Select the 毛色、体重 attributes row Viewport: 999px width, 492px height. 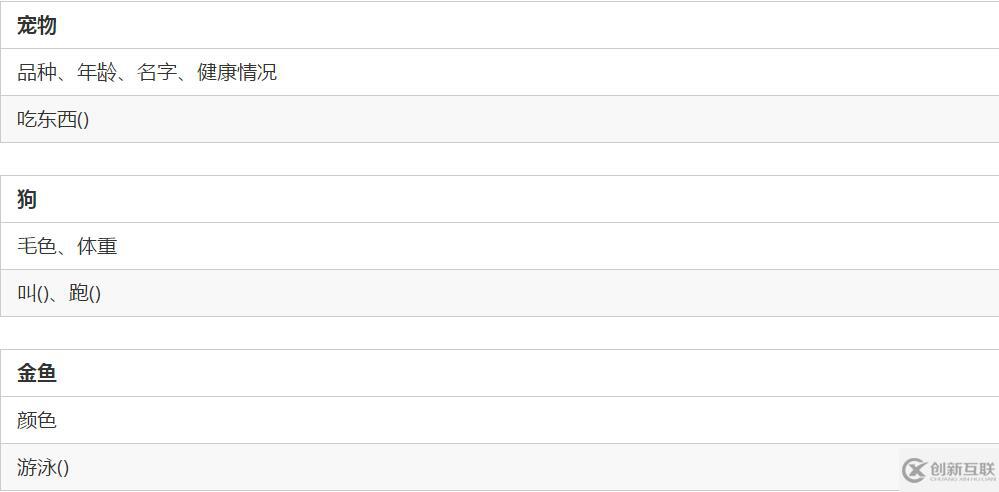[x=500, y=246]
